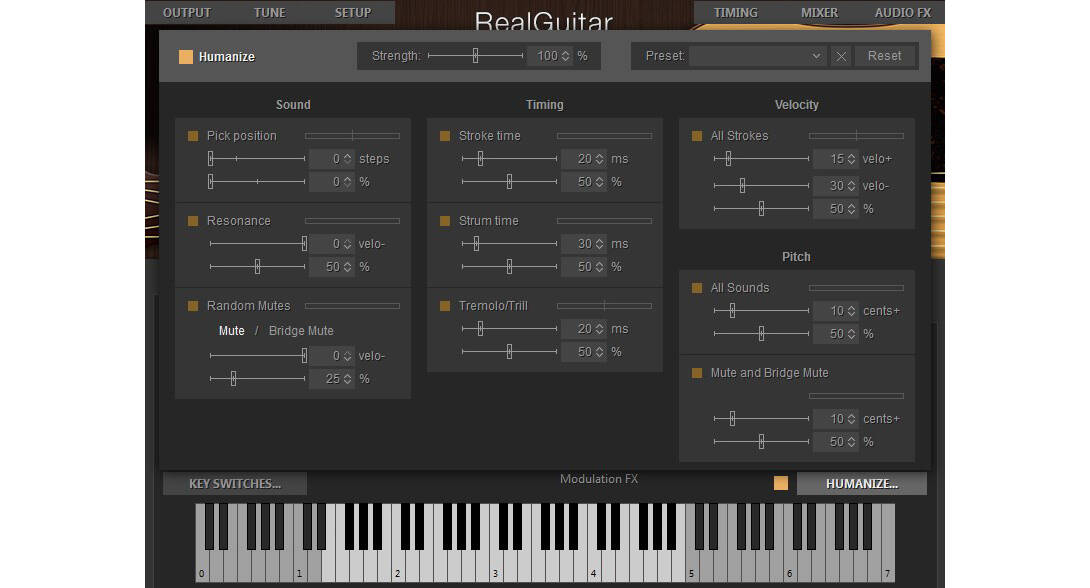Toggle the main Humanize enable square
The height and width of the screenshot is (588, 1090).
[x=186, y=57]
